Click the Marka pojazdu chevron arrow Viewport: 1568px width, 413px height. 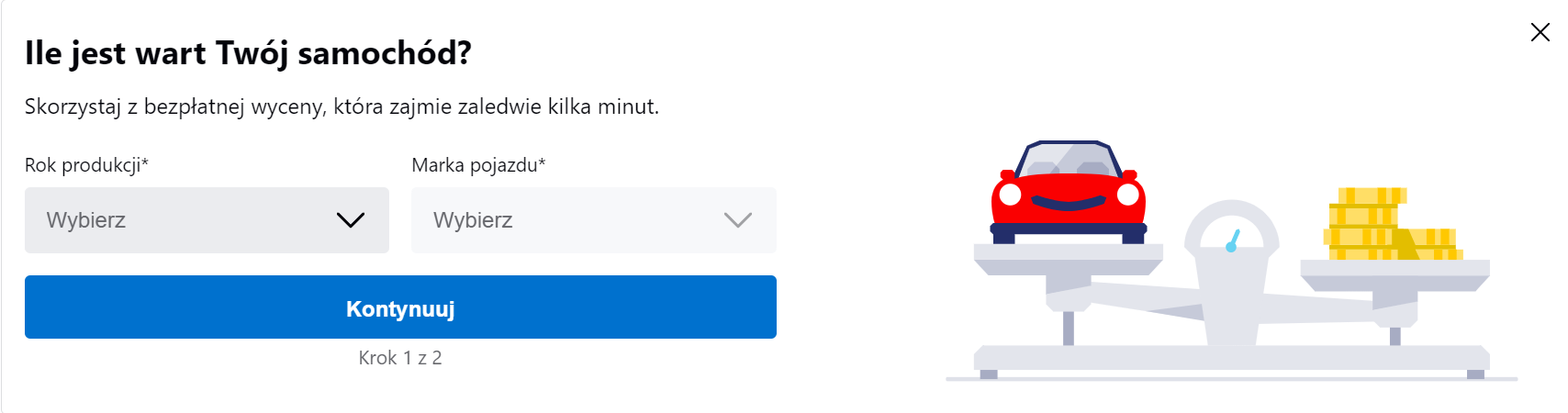coord(737,220)
